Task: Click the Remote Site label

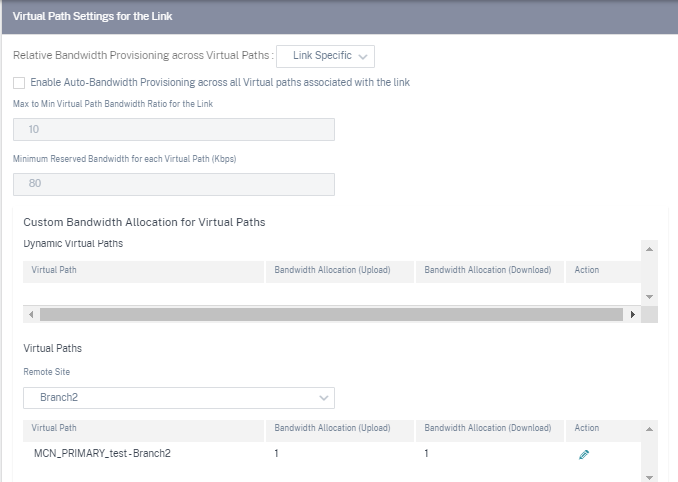Action: pos(47,372)
